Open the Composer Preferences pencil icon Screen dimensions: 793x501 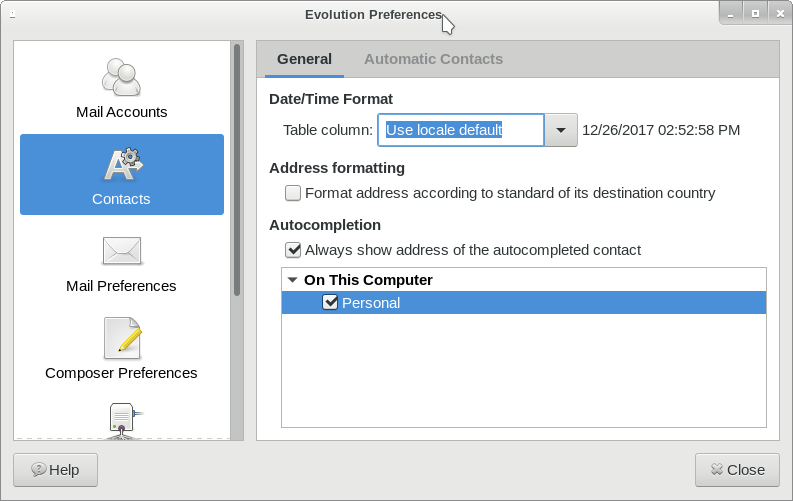(121, 339)
